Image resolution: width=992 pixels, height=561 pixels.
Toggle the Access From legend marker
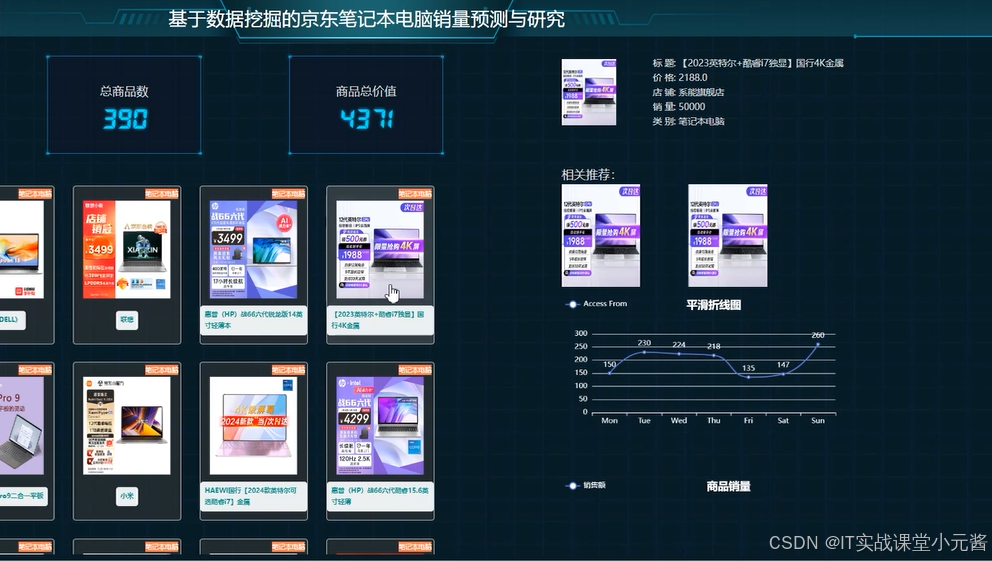(x=573, y=304)
